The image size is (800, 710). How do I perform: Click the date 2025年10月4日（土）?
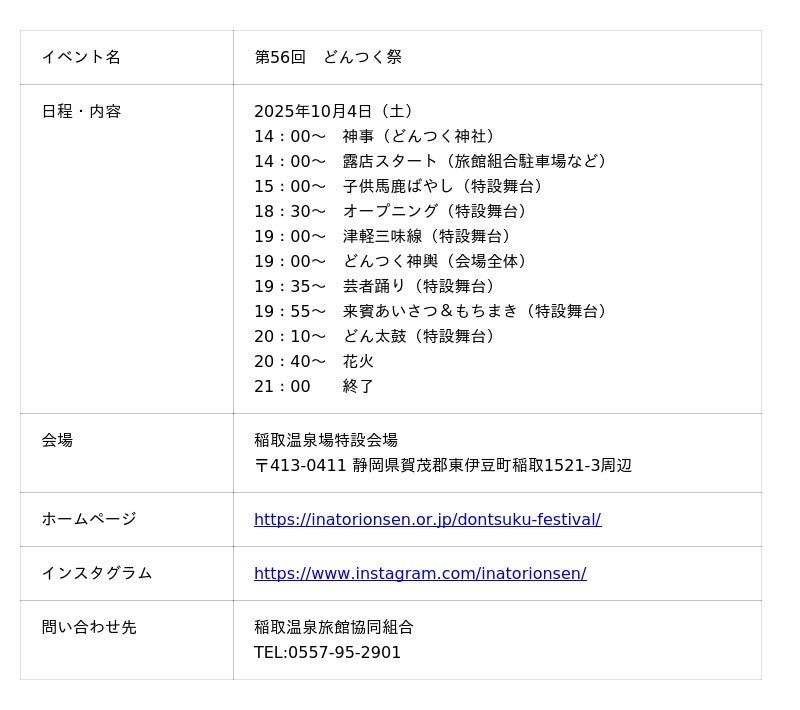click(x=335, y=111)
